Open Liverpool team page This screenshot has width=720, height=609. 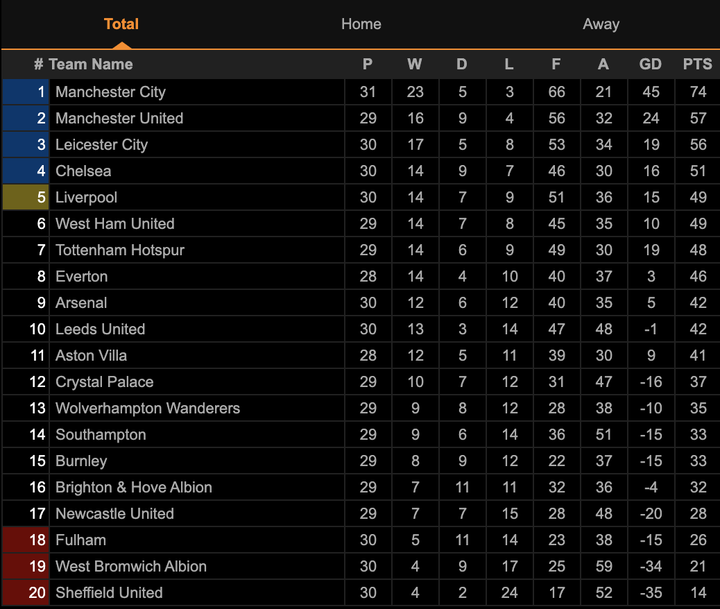86,198
